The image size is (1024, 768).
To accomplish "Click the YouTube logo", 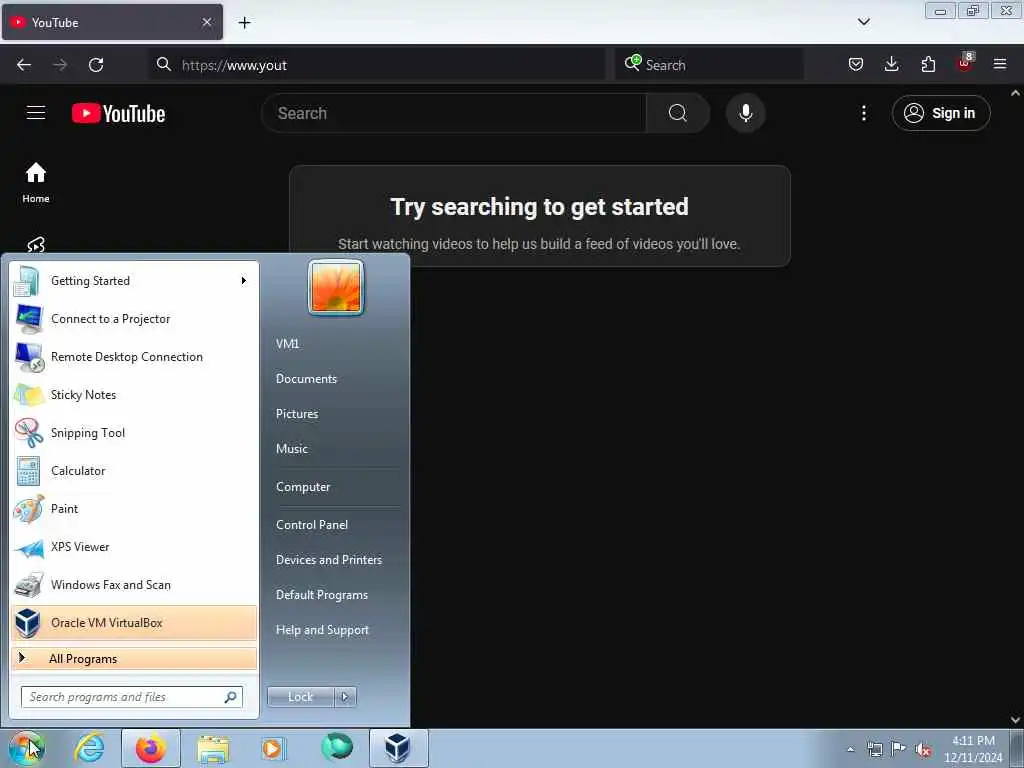I will pyautogui.click(x=118, y=114).
